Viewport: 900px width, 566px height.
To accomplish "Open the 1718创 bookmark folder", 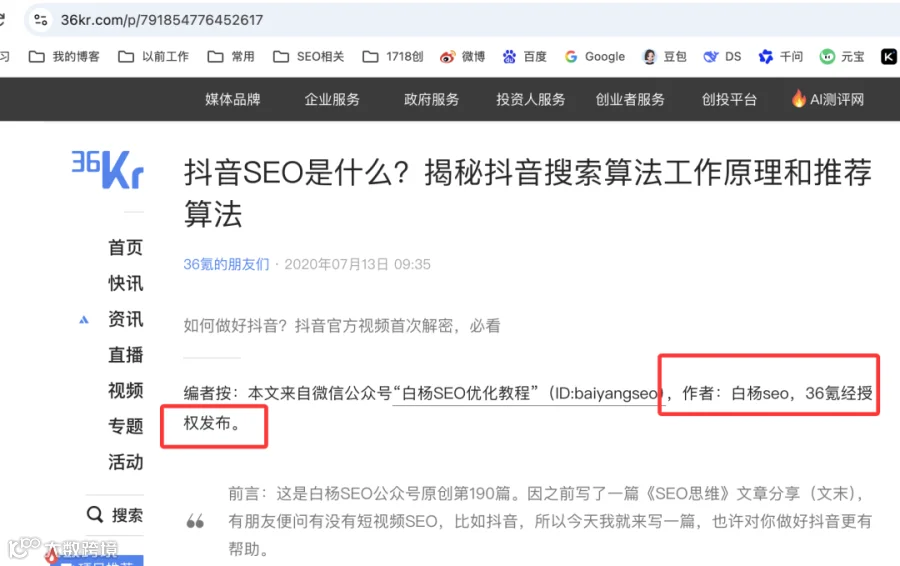I will click(x=393, y=56).
